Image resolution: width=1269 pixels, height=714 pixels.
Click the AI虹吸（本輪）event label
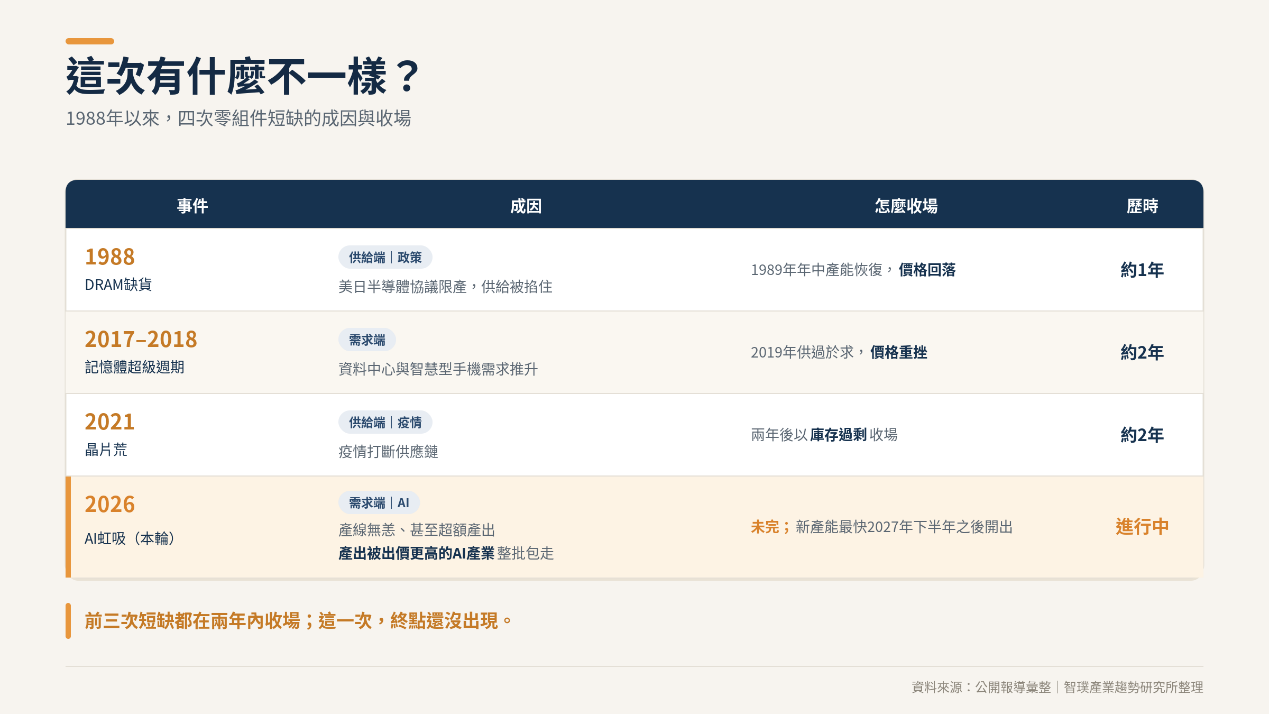pos(130,538)
